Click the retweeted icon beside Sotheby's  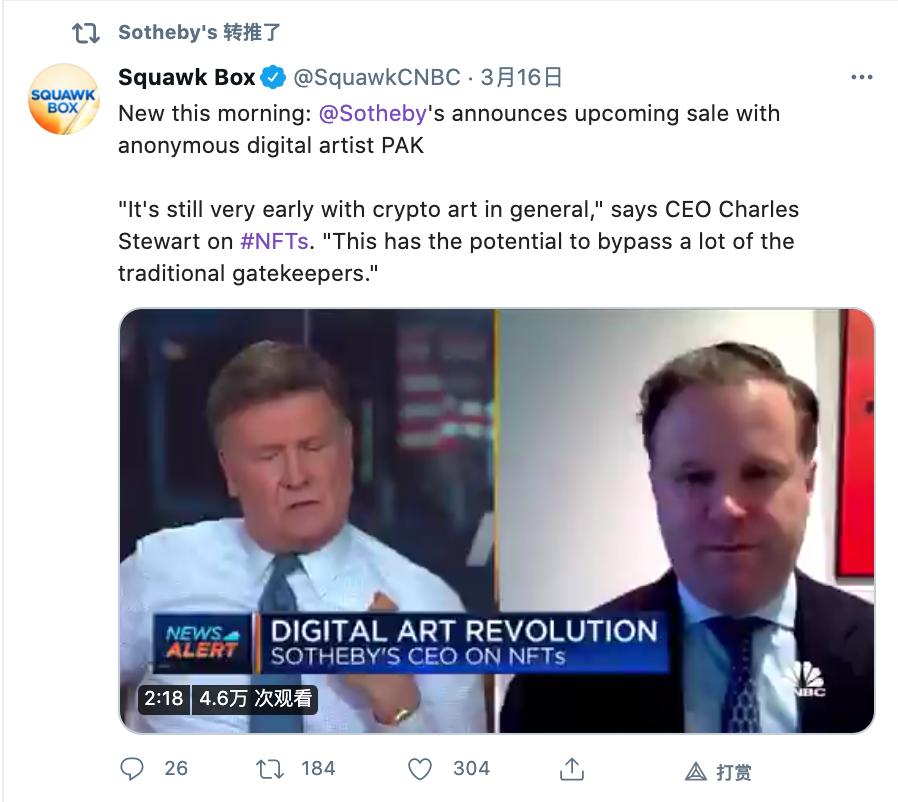pos(86,32)
